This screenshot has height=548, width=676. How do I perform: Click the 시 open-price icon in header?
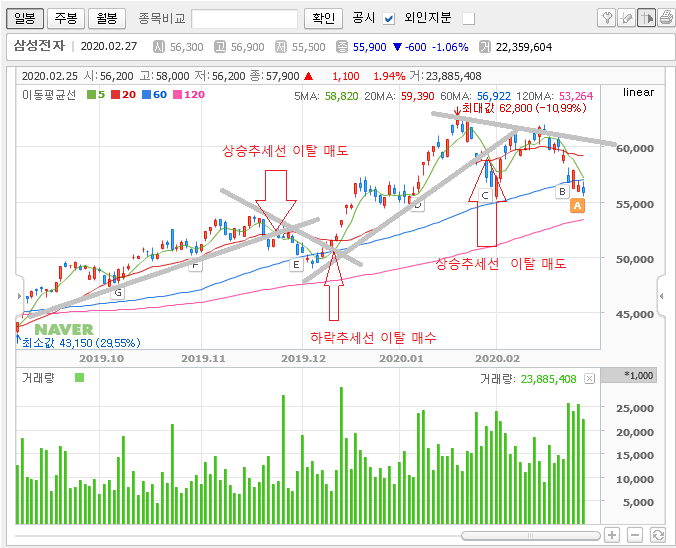pyautogui.click(x=159, y=47)
